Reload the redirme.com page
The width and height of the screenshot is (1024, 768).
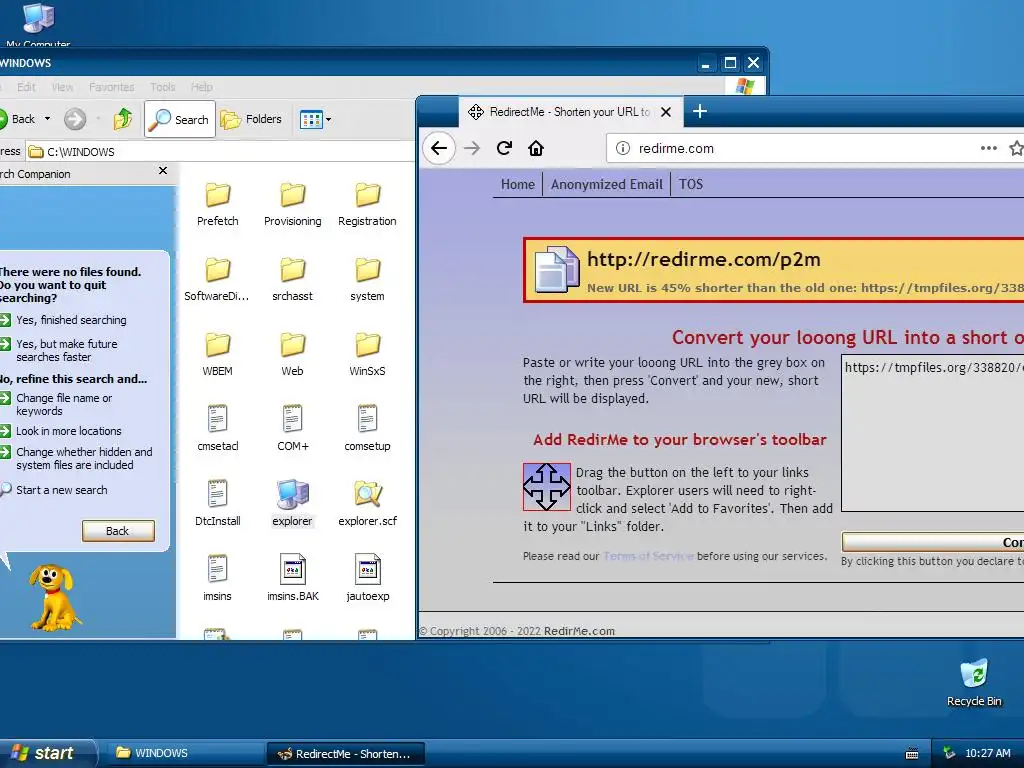(x=504, y=148)
